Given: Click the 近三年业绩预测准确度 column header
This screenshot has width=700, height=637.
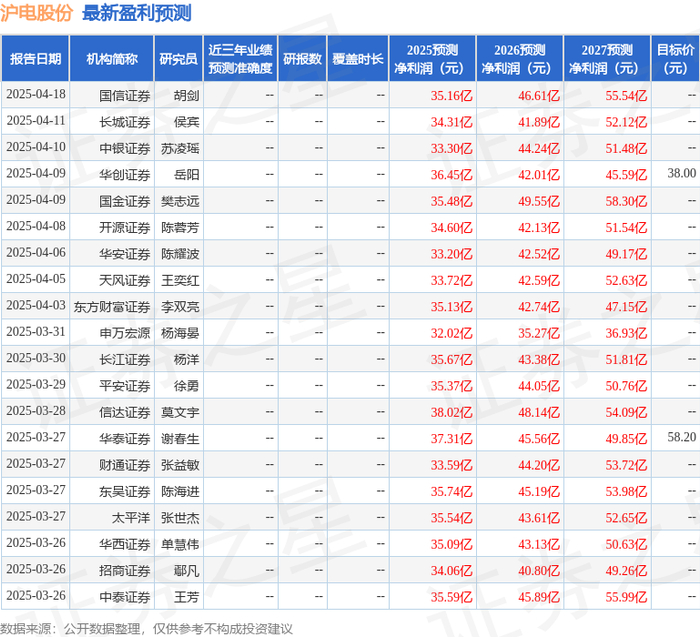Looking at the screenshot, I should (x=240, y=59).
